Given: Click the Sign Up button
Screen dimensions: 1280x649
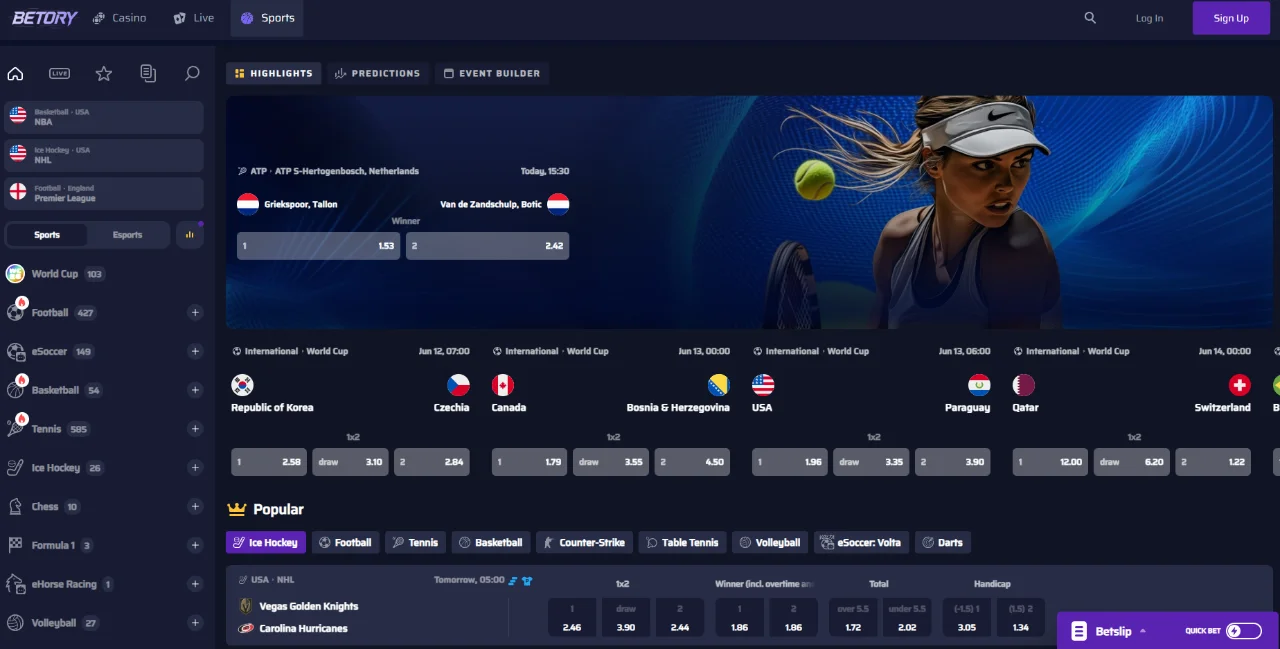Looking at the screenshot, I should [1231, 18].
